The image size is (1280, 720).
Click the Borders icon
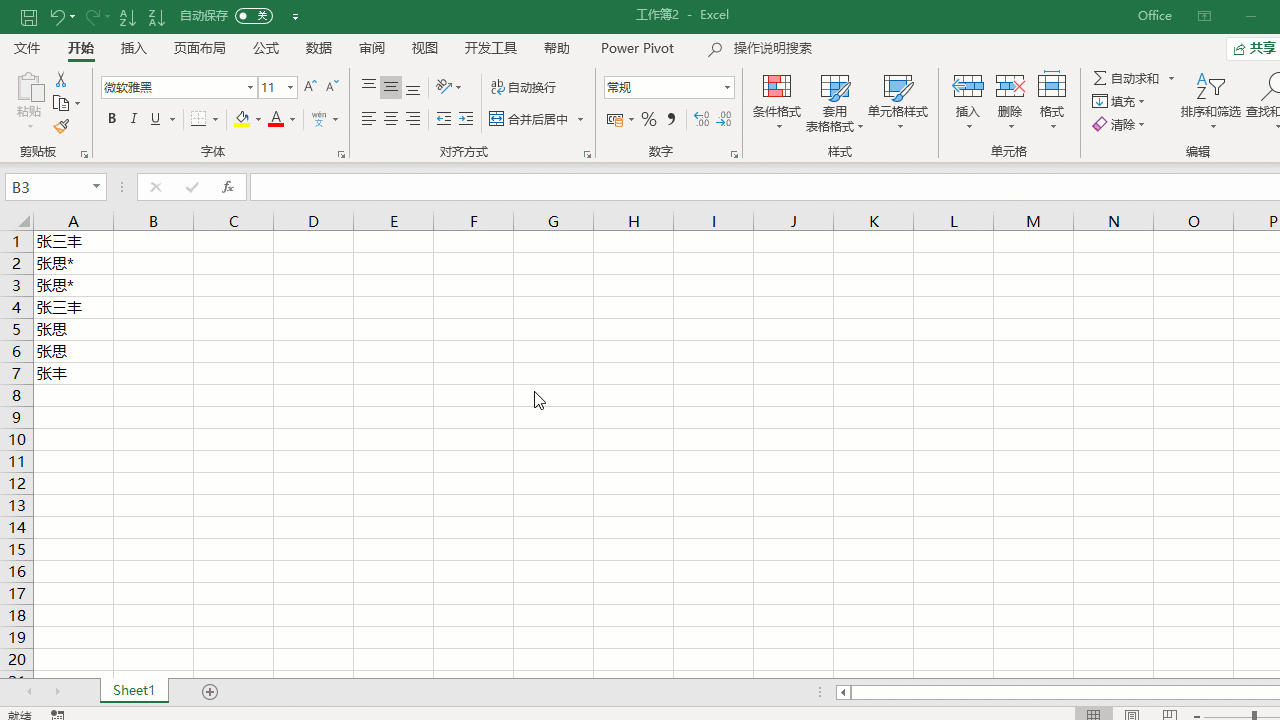[x=199, y=119]
